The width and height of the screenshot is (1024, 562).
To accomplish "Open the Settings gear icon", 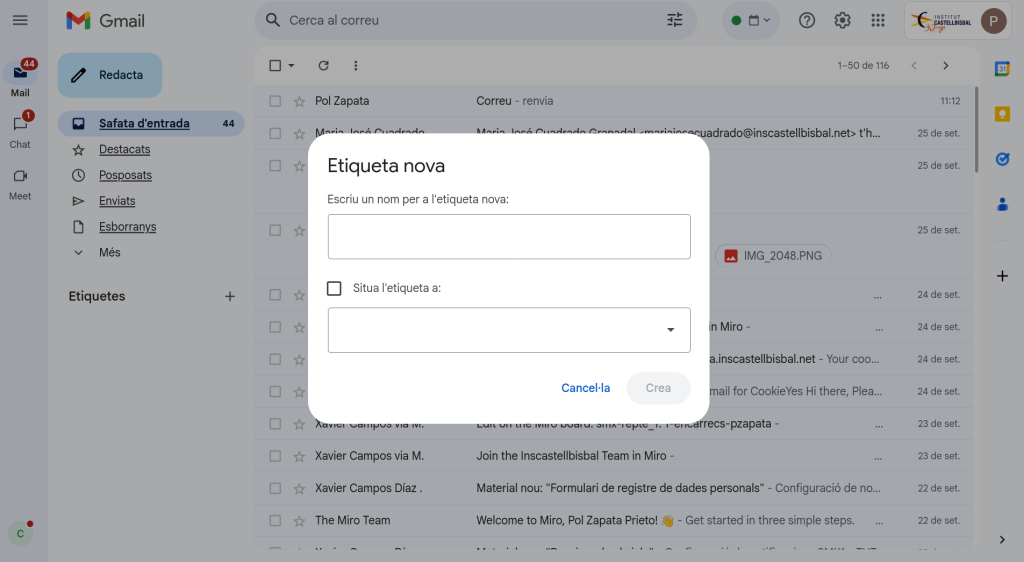I will pos(842,20).
